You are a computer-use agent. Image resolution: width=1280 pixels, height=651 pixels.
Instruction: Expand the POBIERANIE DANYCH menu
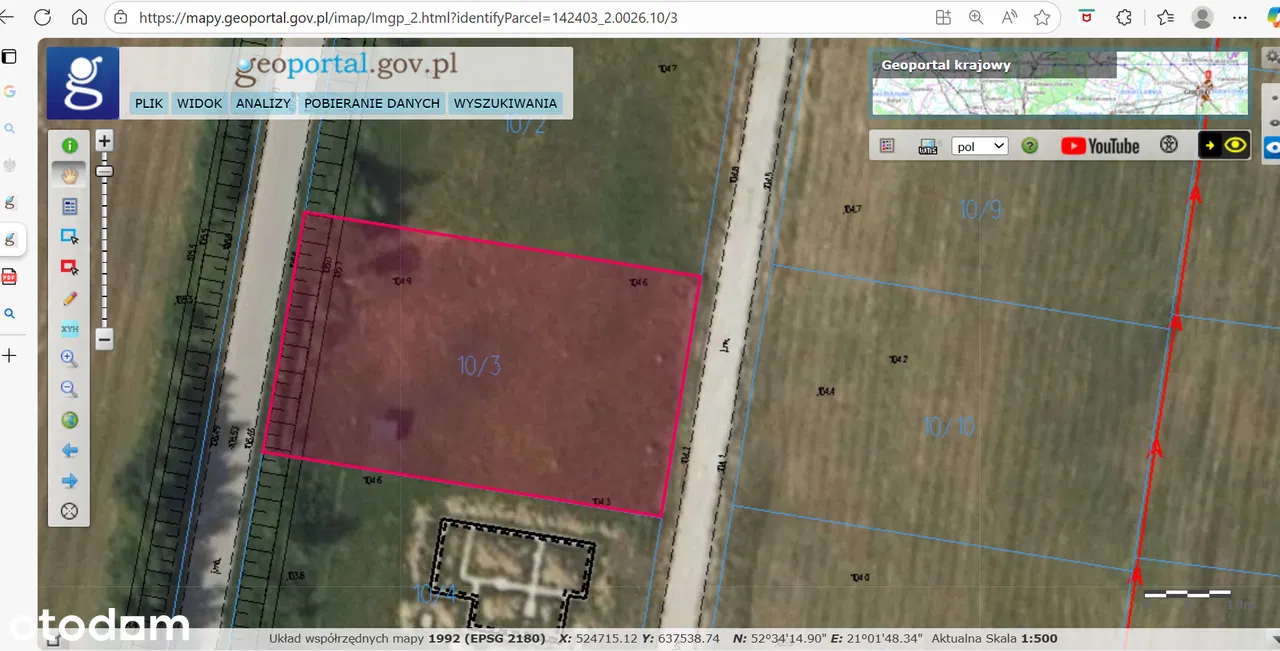[x=372, y=103]
